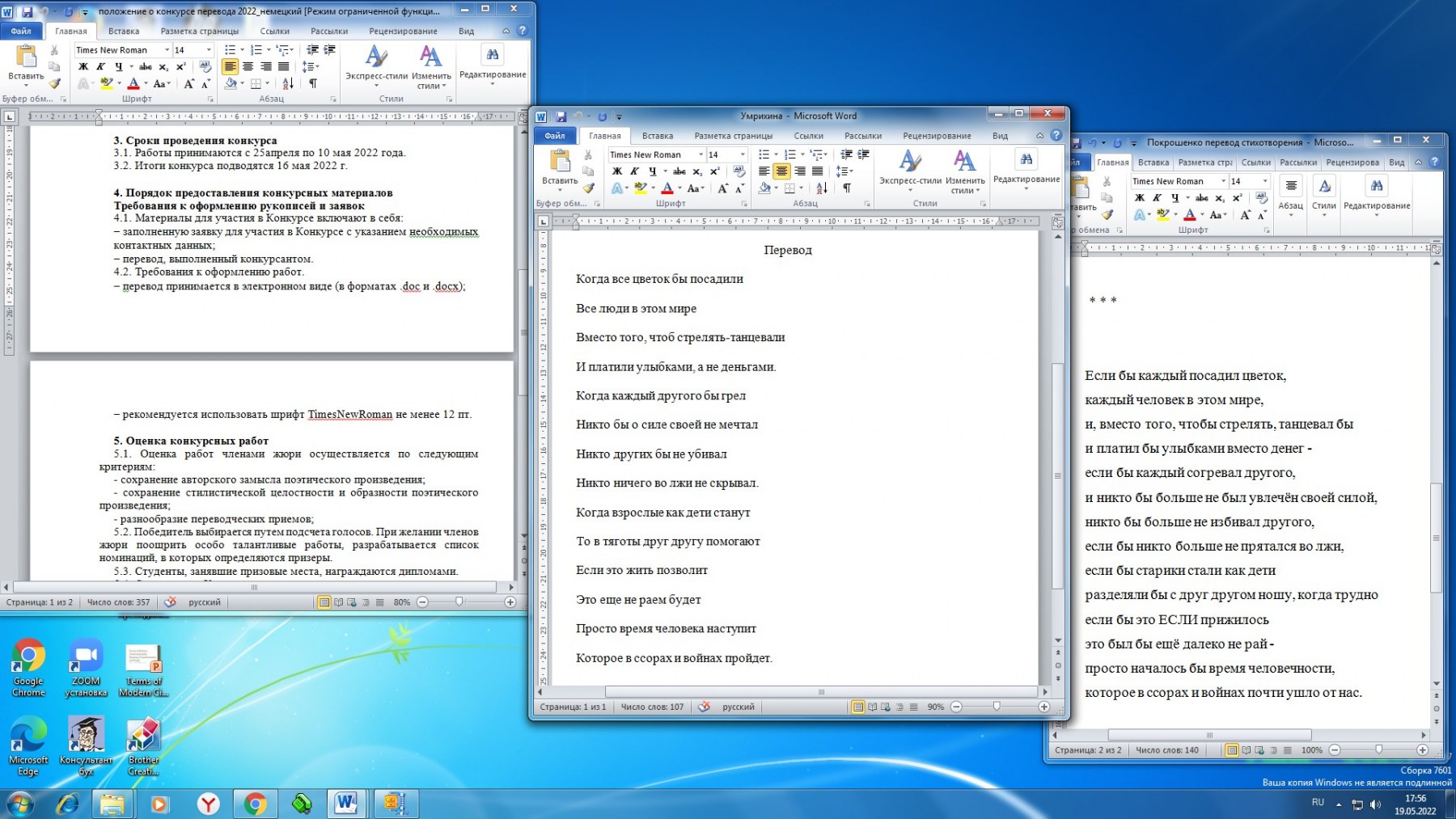Click the copy icon in Умрихина window

coord(588,171)
